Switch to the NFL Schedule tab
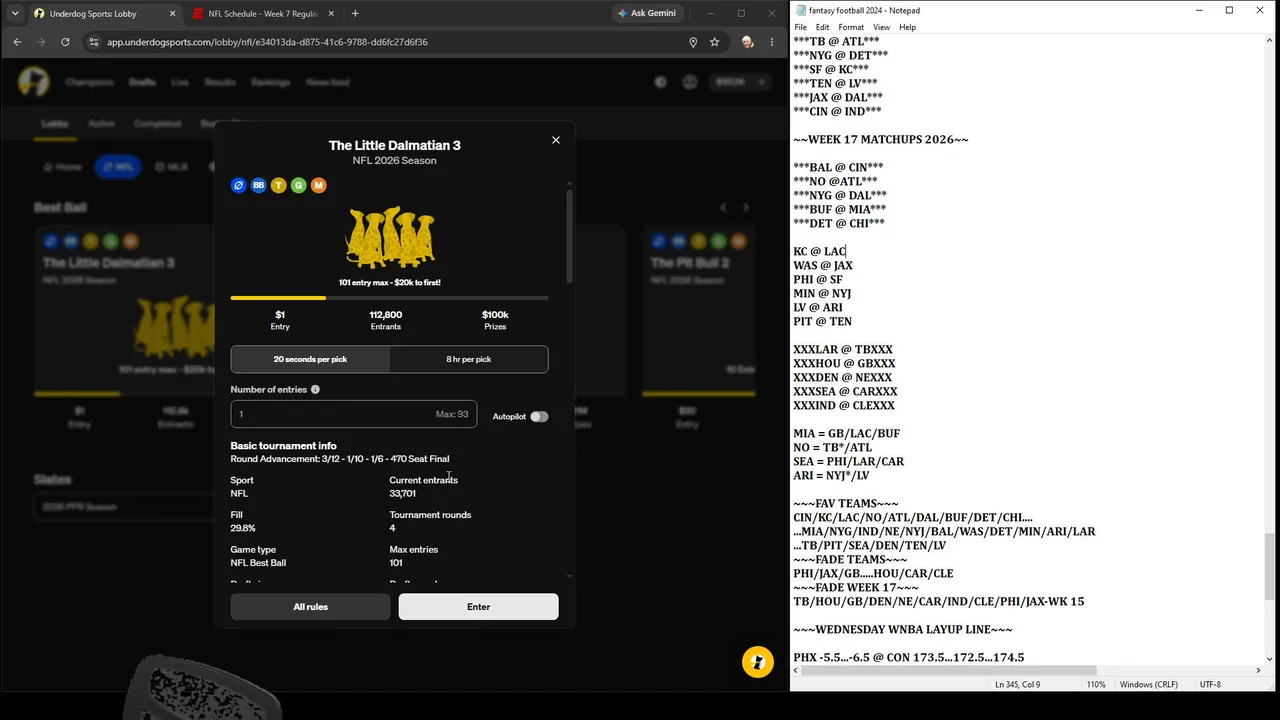This screenshot has width=1280, height=720. pos(264,13)
